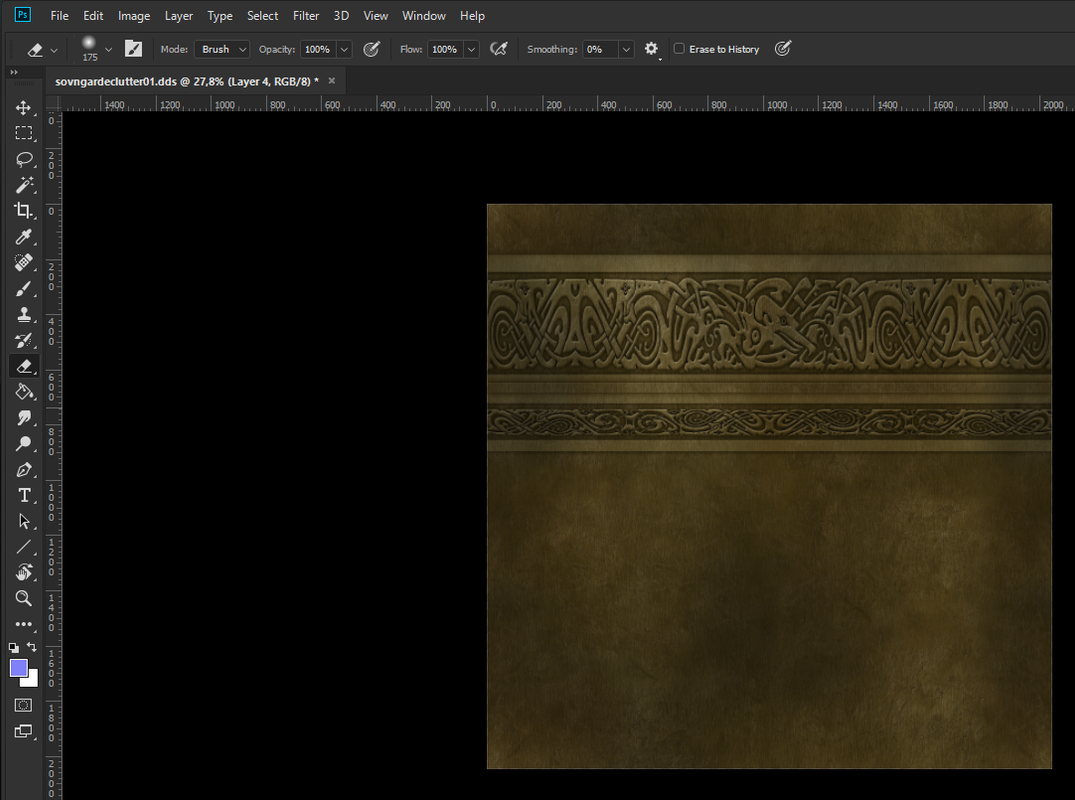
Task: Select the Path Selection tool
Action: [x=23, y=521]
